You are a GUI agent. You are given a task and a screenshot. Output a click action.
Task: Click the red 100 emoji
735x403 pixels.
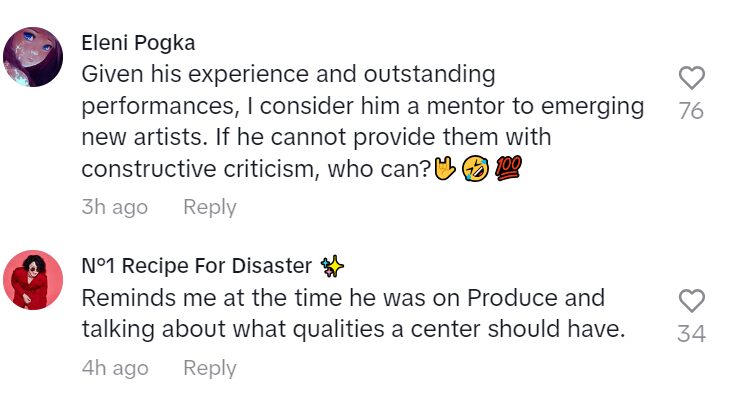(508, 170)
